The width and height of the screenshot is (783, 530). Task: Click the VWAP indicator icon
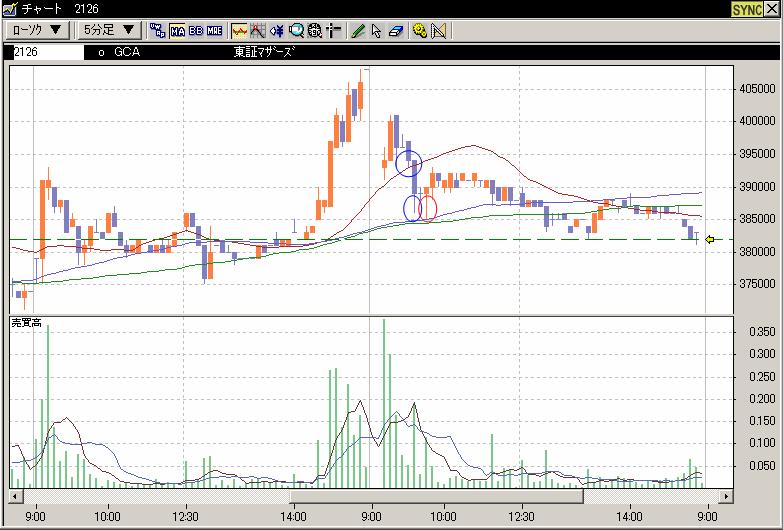point(158,30)
